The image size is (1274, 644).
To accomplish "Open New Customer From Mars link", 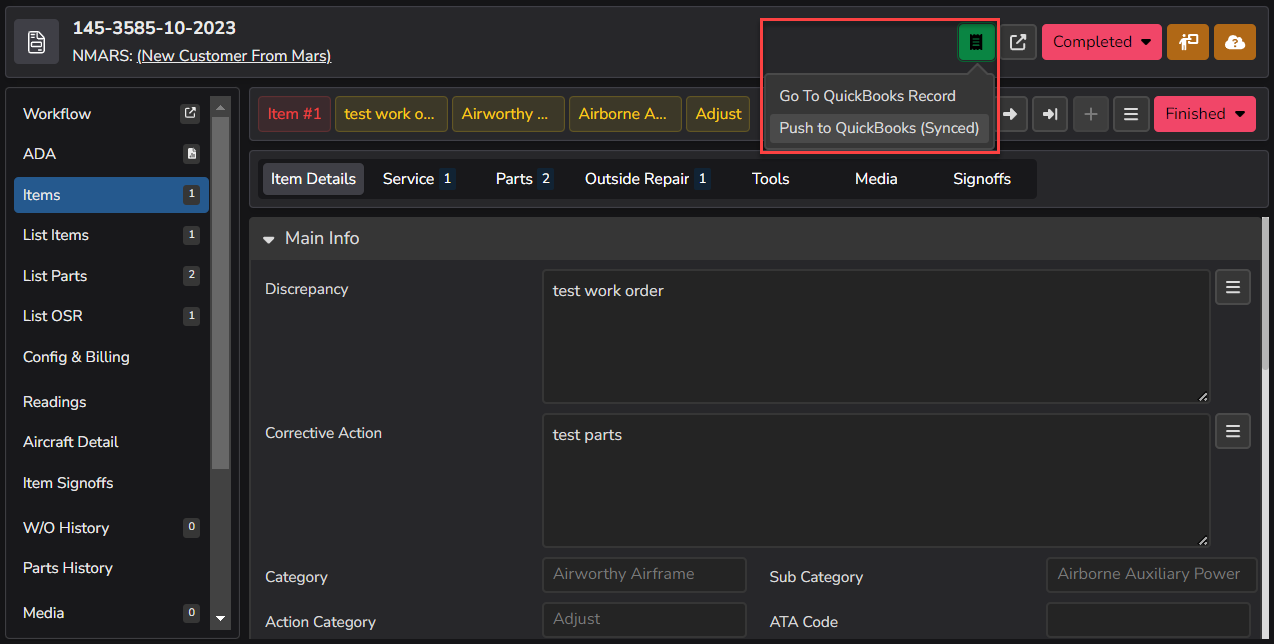I will point(234,56).
